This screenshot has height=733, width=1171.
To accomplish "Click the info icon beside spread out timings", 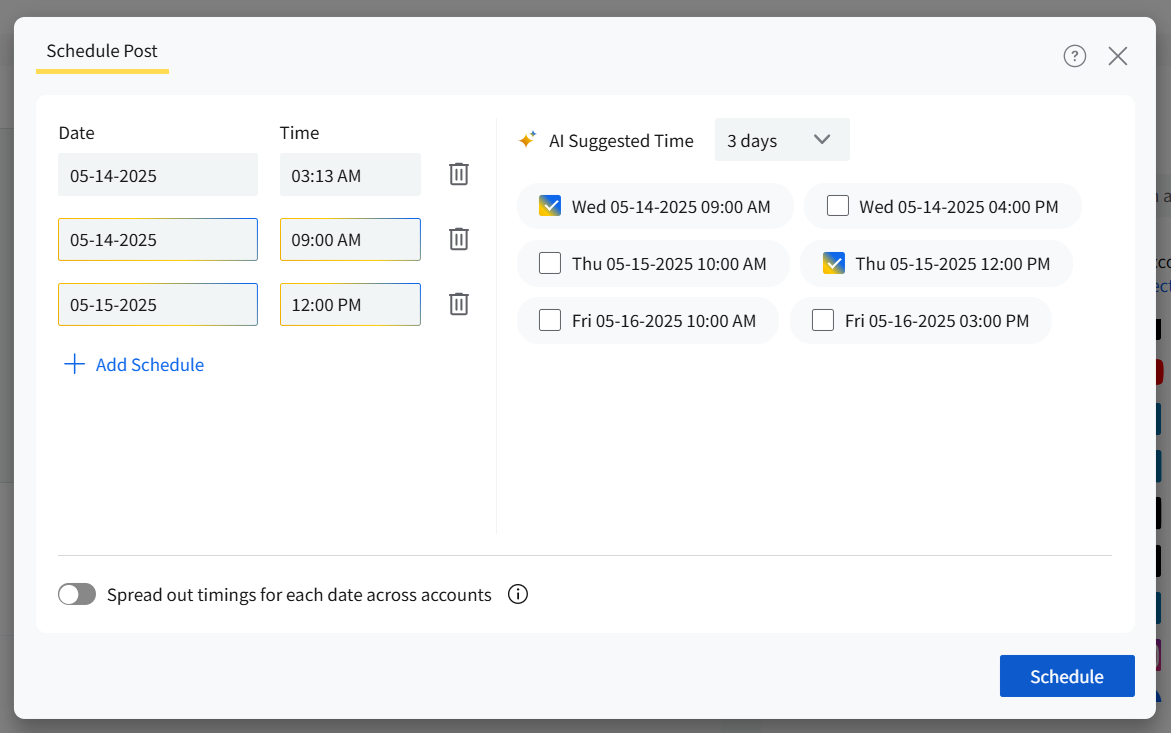I will pos(517,595).
